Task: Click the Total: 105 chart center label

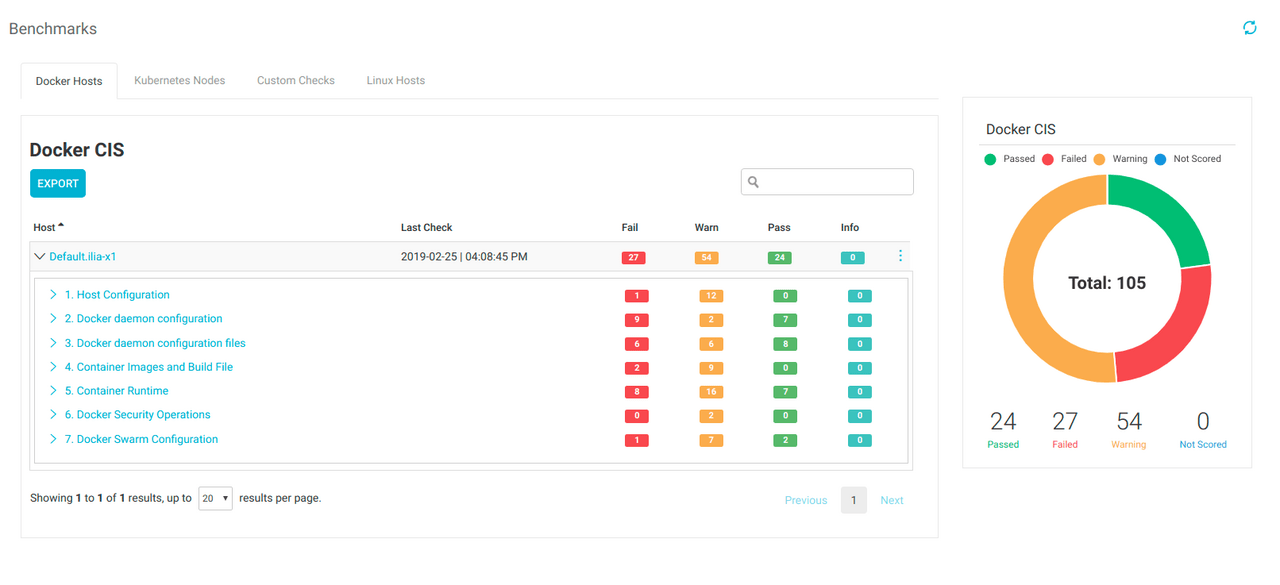Action: tap(1107, 283)
